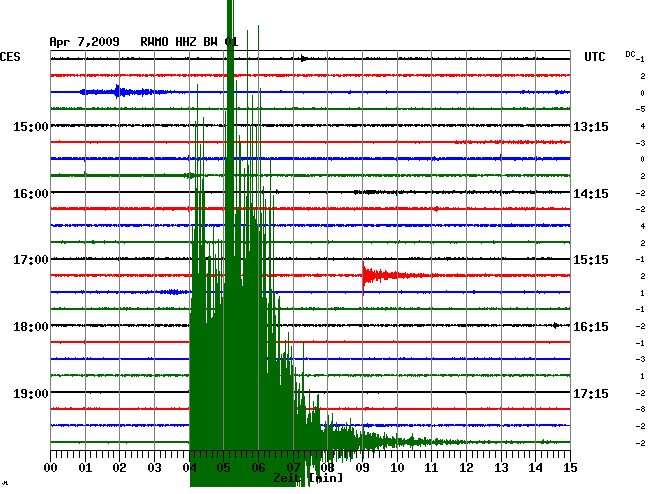The height and width of the screenshot is (494, 650).
Task: Click the "14" minute axis label
Action: [536, 468]
